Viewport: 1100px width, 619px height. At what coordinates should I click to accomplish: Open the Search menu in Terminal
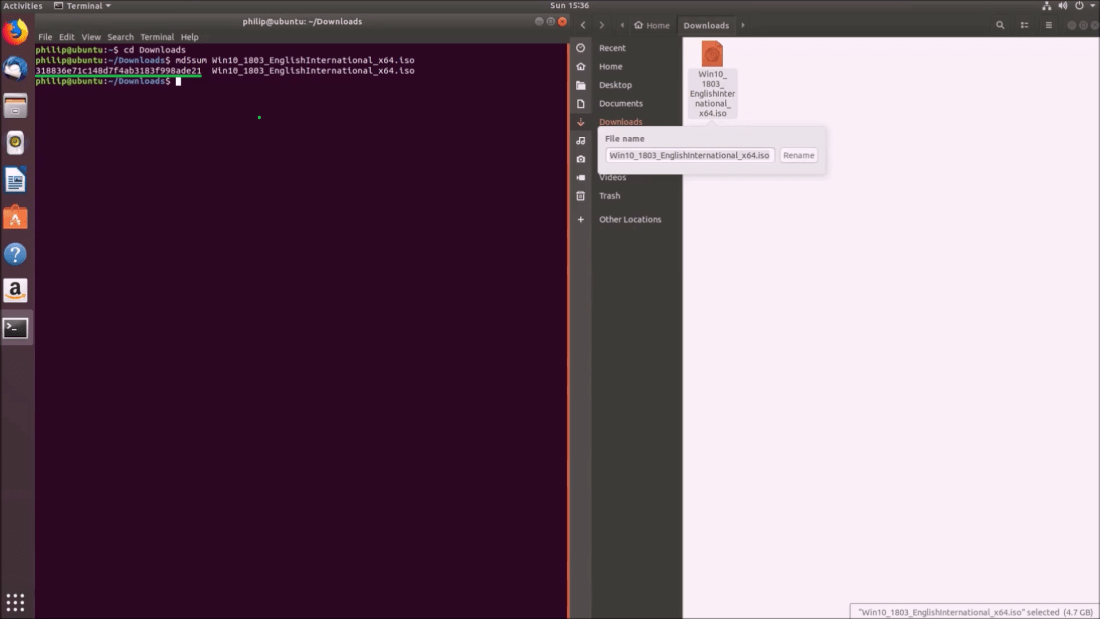(x=120, y=37)
